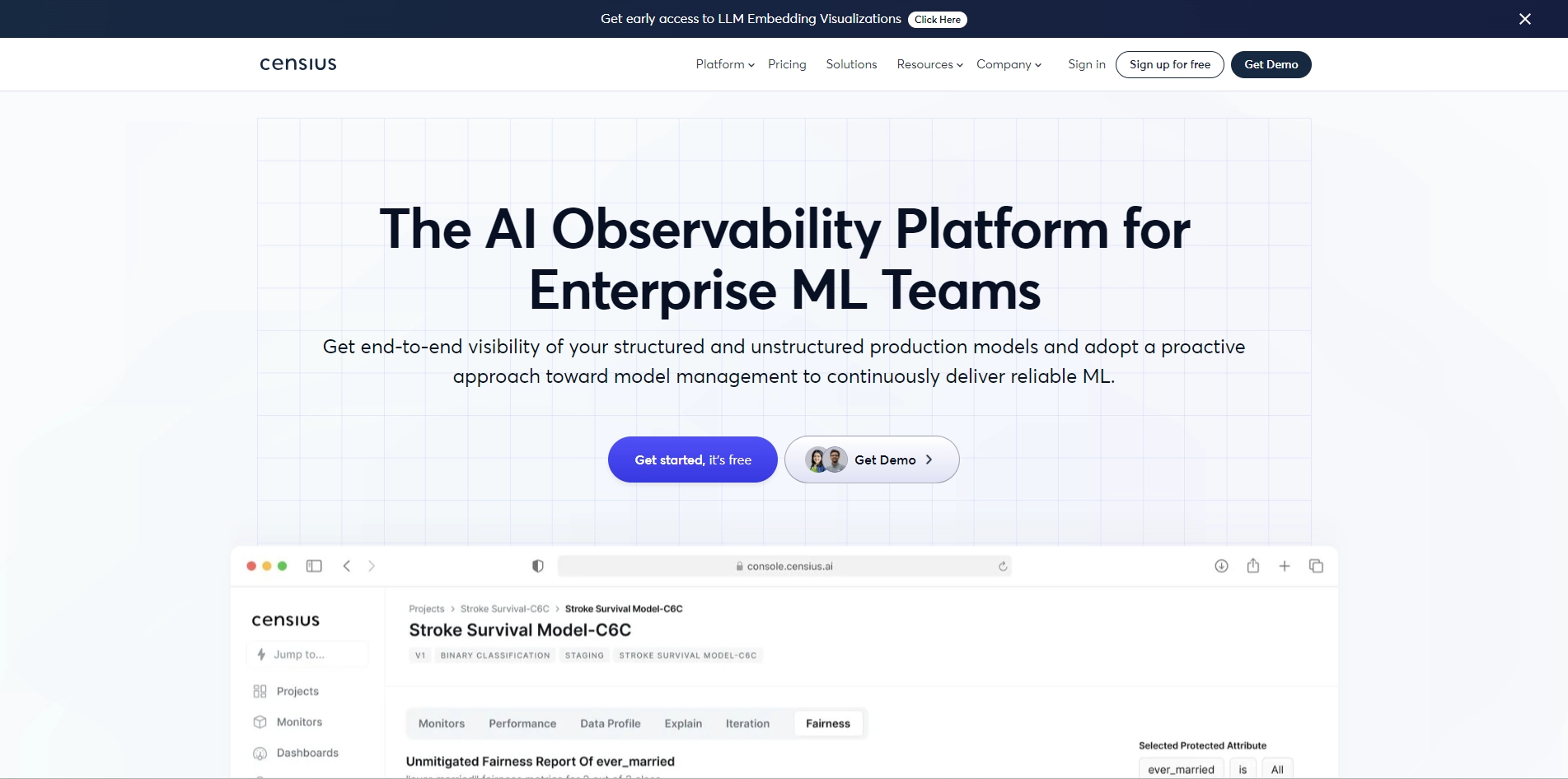
Task: Switch to the Iteration tab
Action: click(x=747, y=724)
